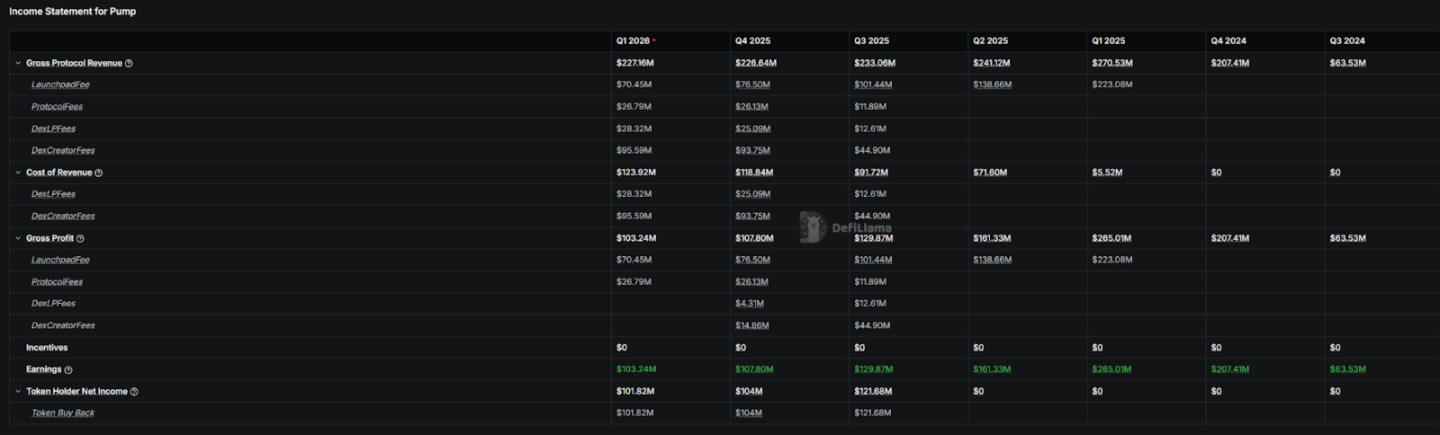Click Token Holder Net Income help icon

point(134,392)
